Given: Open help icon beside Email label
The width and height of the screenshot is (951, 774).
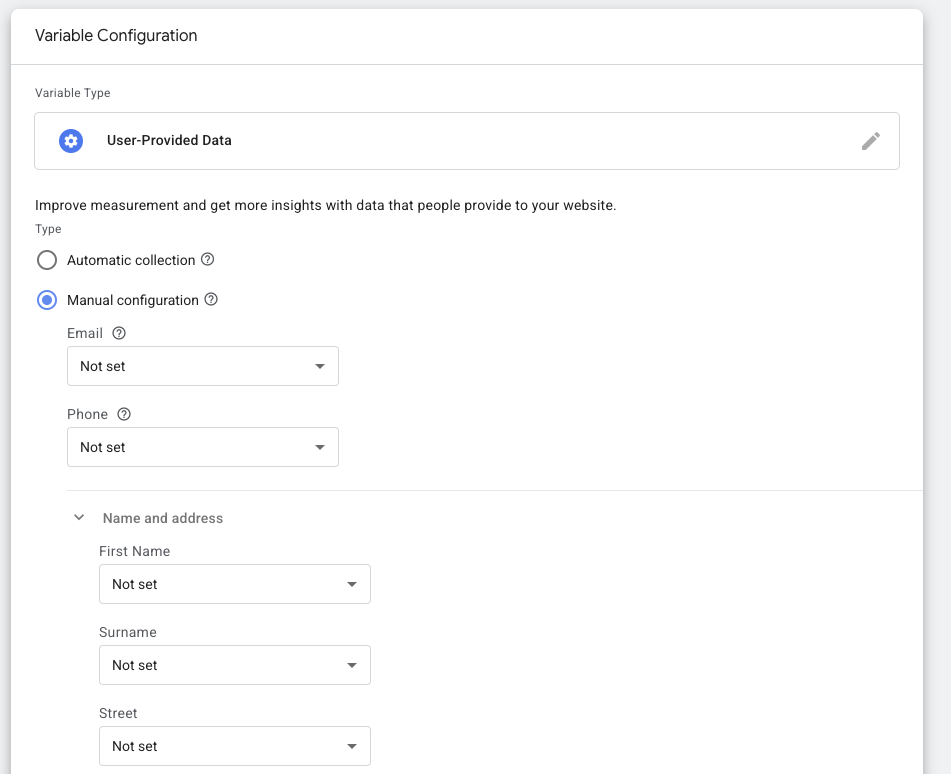Looking at the screenshot, I should [x=119, y=333].
